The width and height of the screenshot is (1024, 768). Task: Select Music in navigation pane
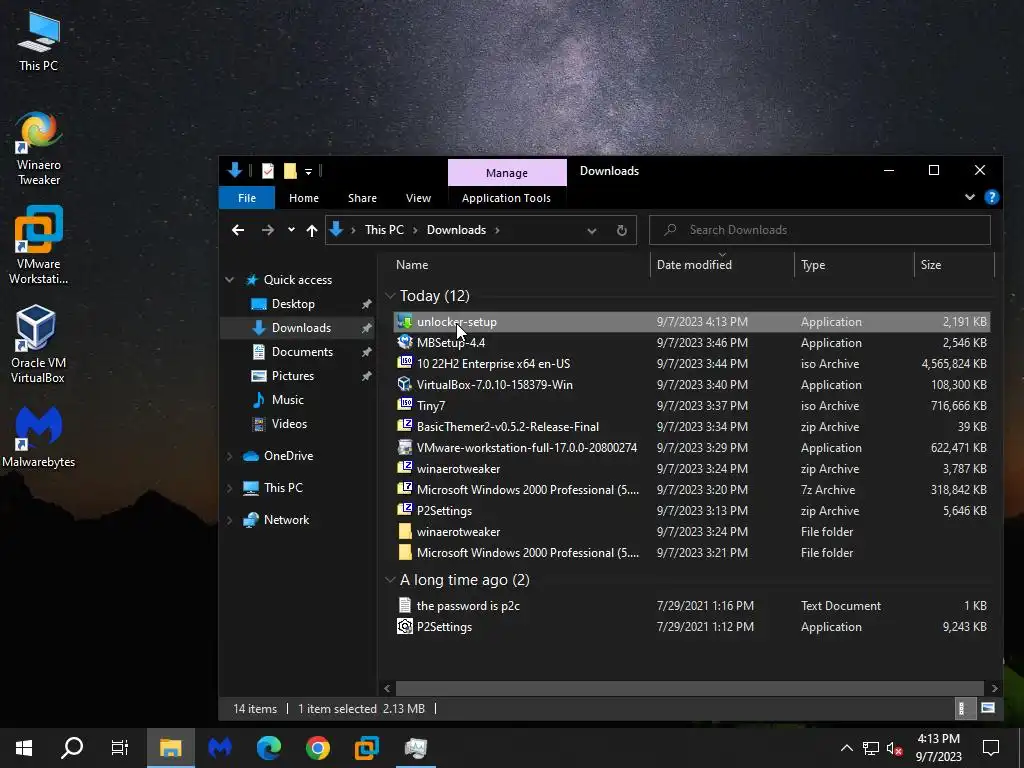(x=287, y=400)
